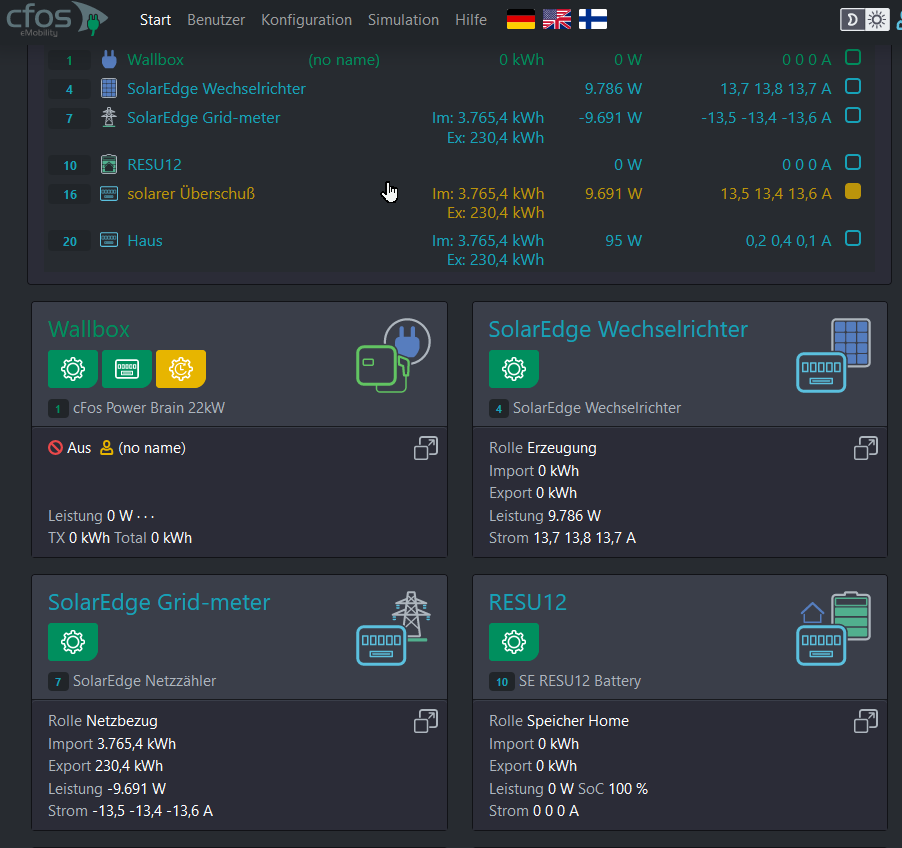Open the Wallbox card meter button
902x848 pixels.
[127, 369]
